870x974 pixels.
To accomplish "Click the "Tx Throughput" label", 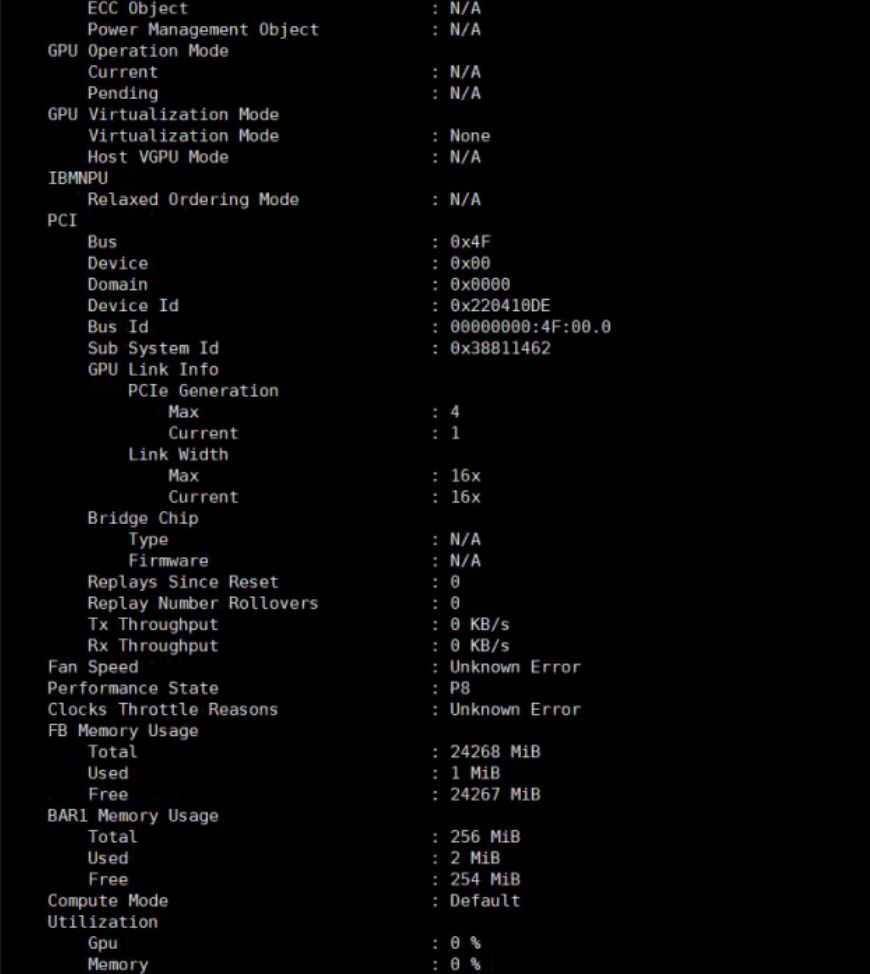I will [153, 624].
